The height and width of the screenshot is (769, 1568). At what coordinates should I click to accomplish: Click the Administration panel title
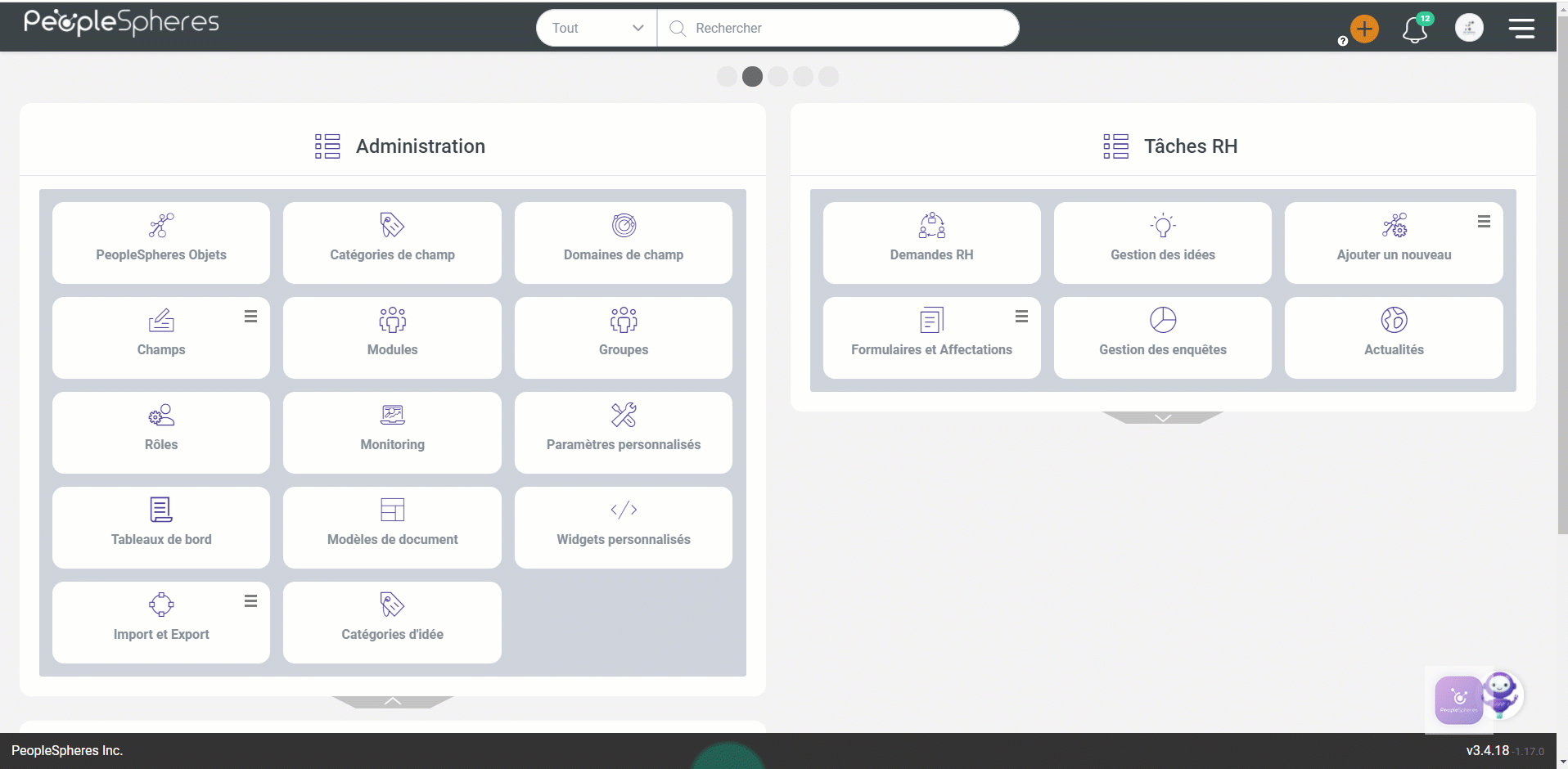coord(421,146)
